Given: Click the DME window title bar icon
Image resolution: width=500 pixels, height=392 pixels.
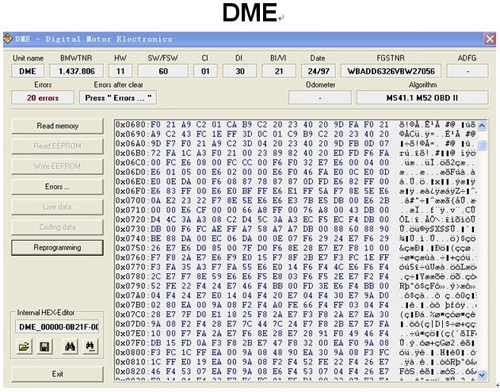Looking at the screenshot, I should (8, 39).
